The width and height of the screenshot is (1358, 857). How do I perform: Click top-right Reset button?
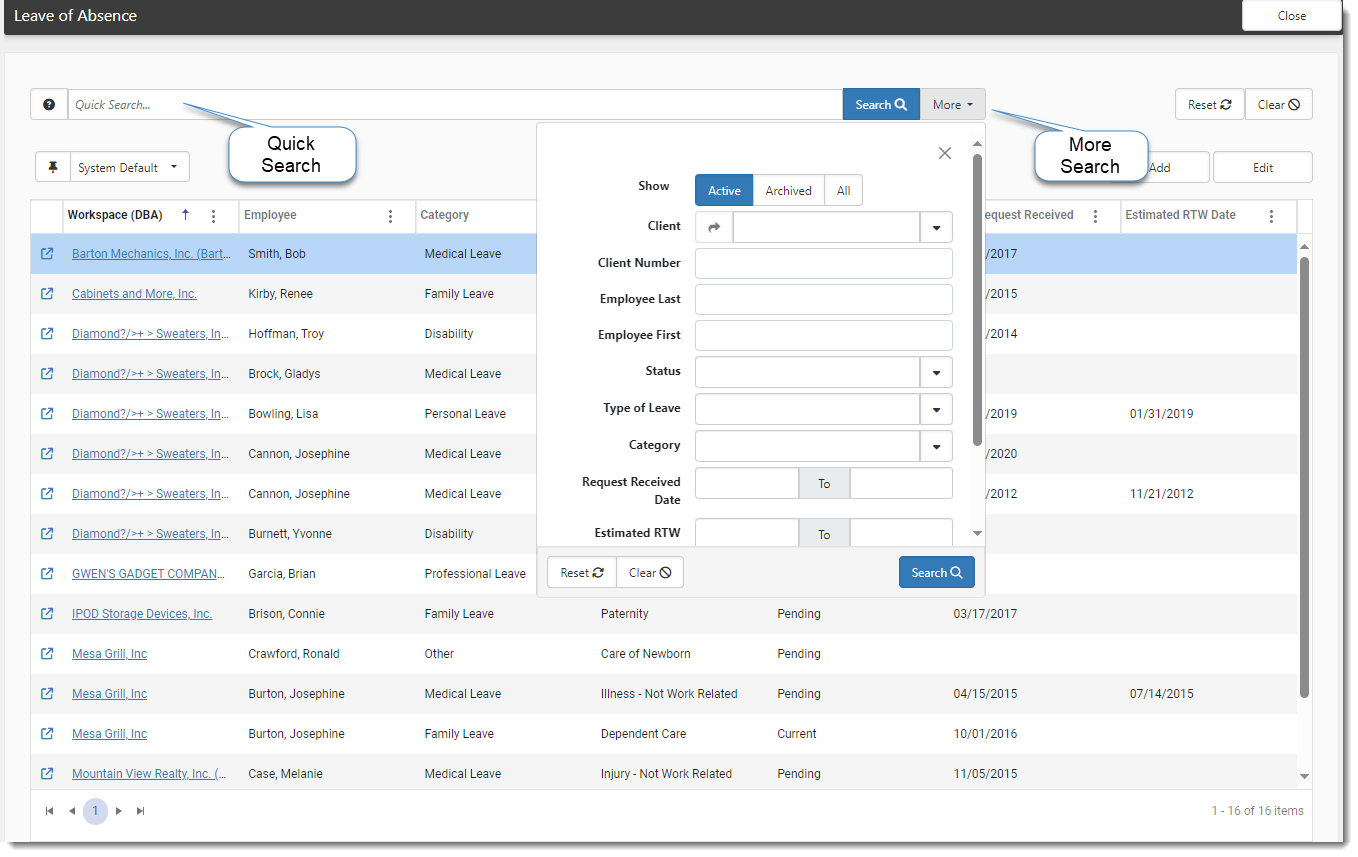(1209, 105)
